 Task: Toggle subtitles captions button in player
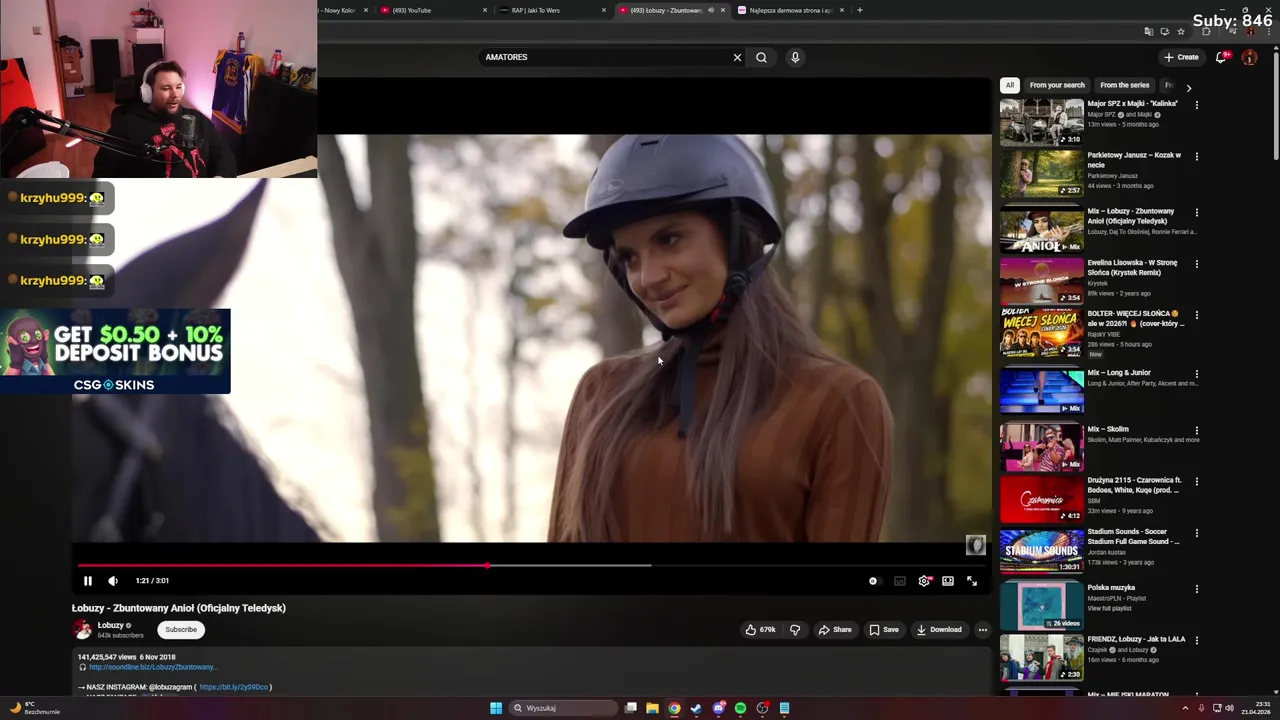(x=899, y=581)
